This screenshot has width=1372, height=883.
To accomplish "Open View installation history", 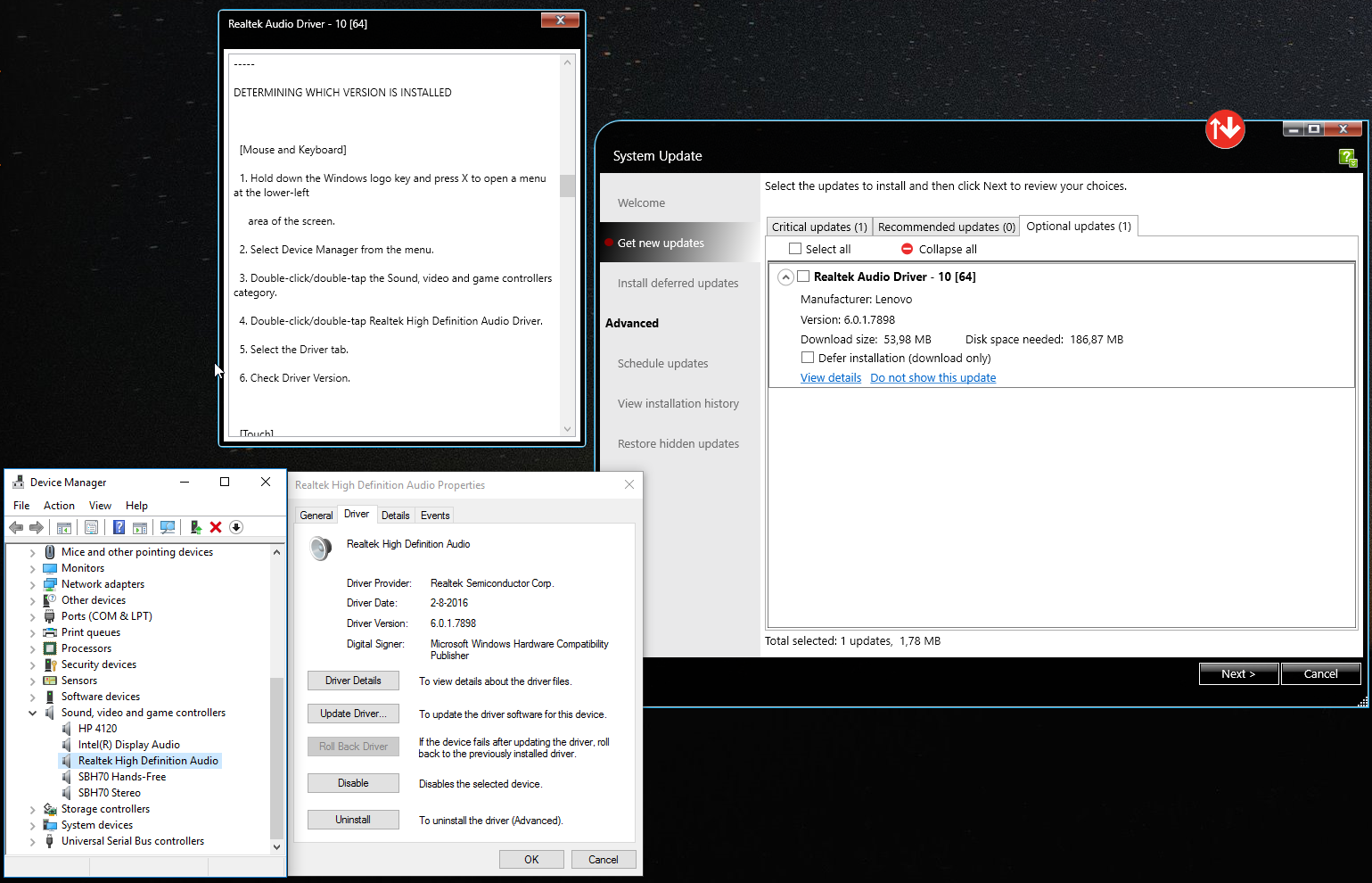I will [x=678, y=404].
